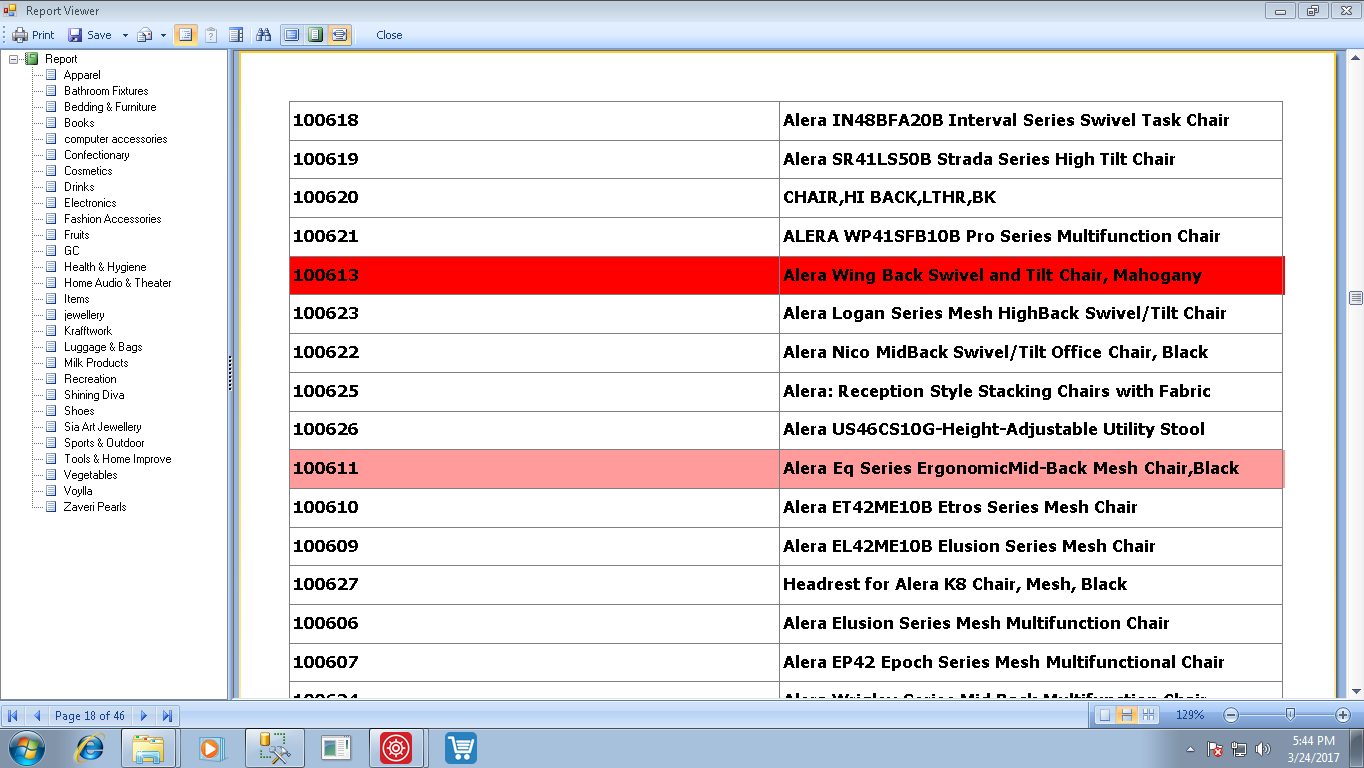Click the Page 18 of 46 field
1364x768 pixels.
[90, 715]
